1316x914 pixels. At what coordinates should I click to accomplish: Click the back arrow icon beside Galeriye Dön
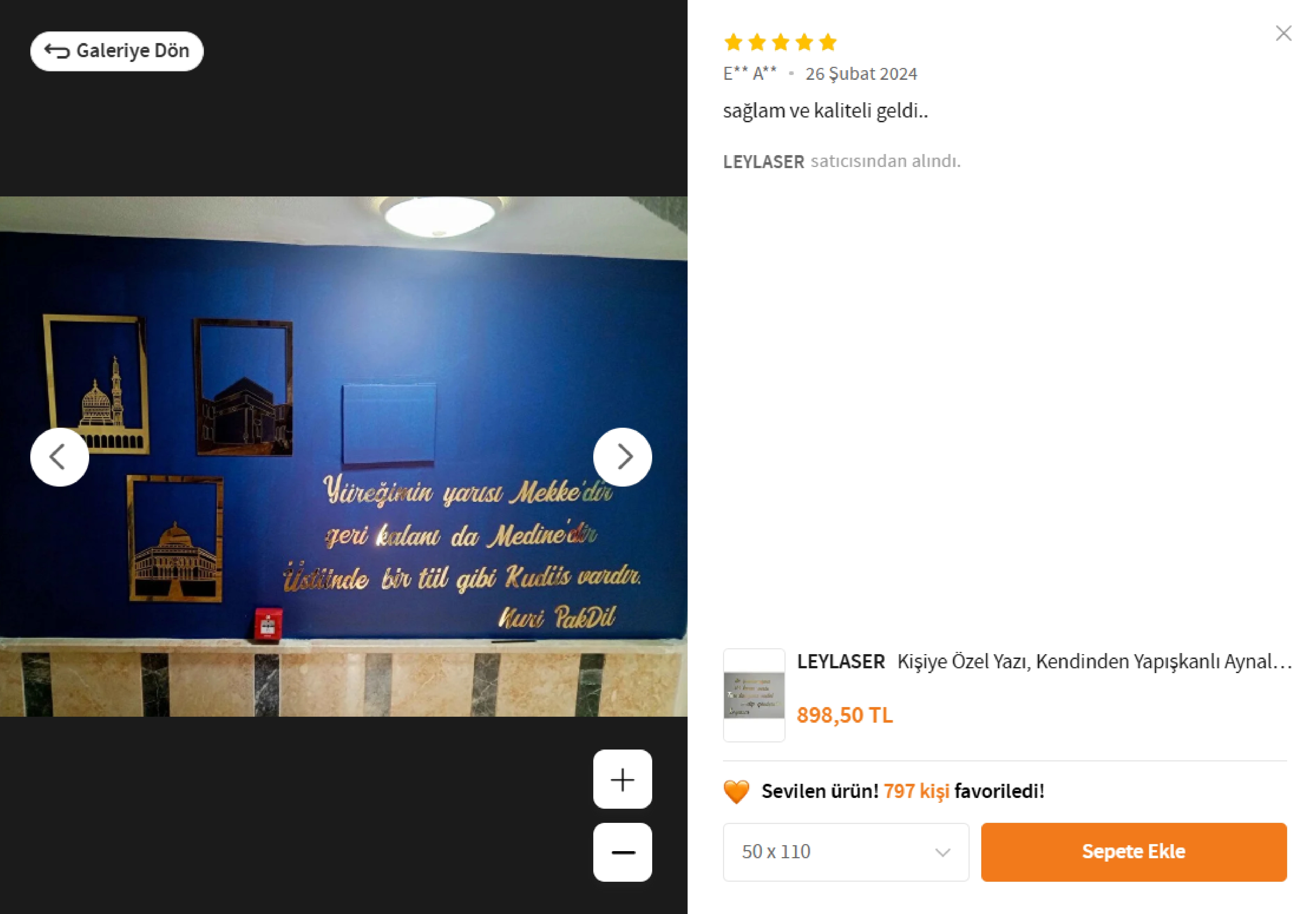point(57,51)
